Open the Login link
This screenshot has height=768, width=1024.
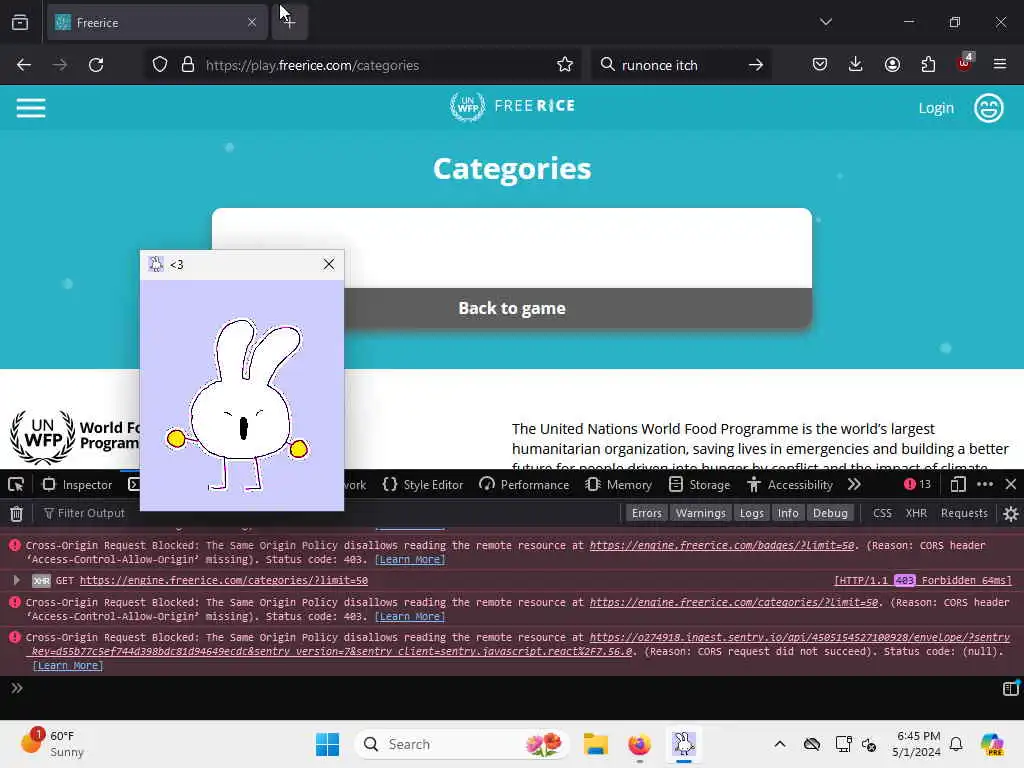[936, 108]
